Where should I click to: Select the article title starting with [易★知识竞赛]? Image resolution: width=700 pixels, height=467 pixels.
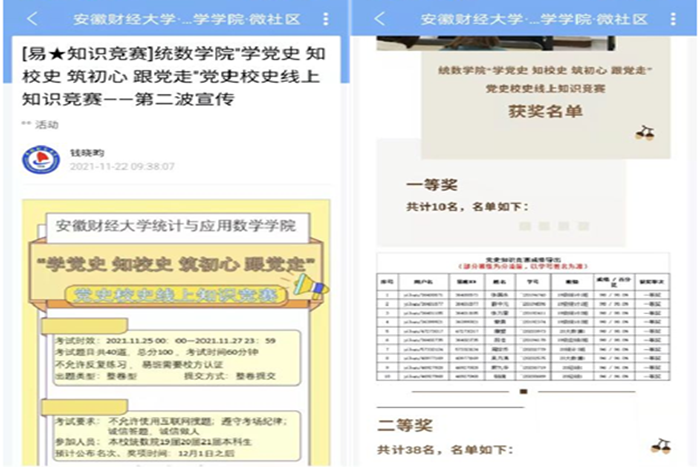point(174,76)
